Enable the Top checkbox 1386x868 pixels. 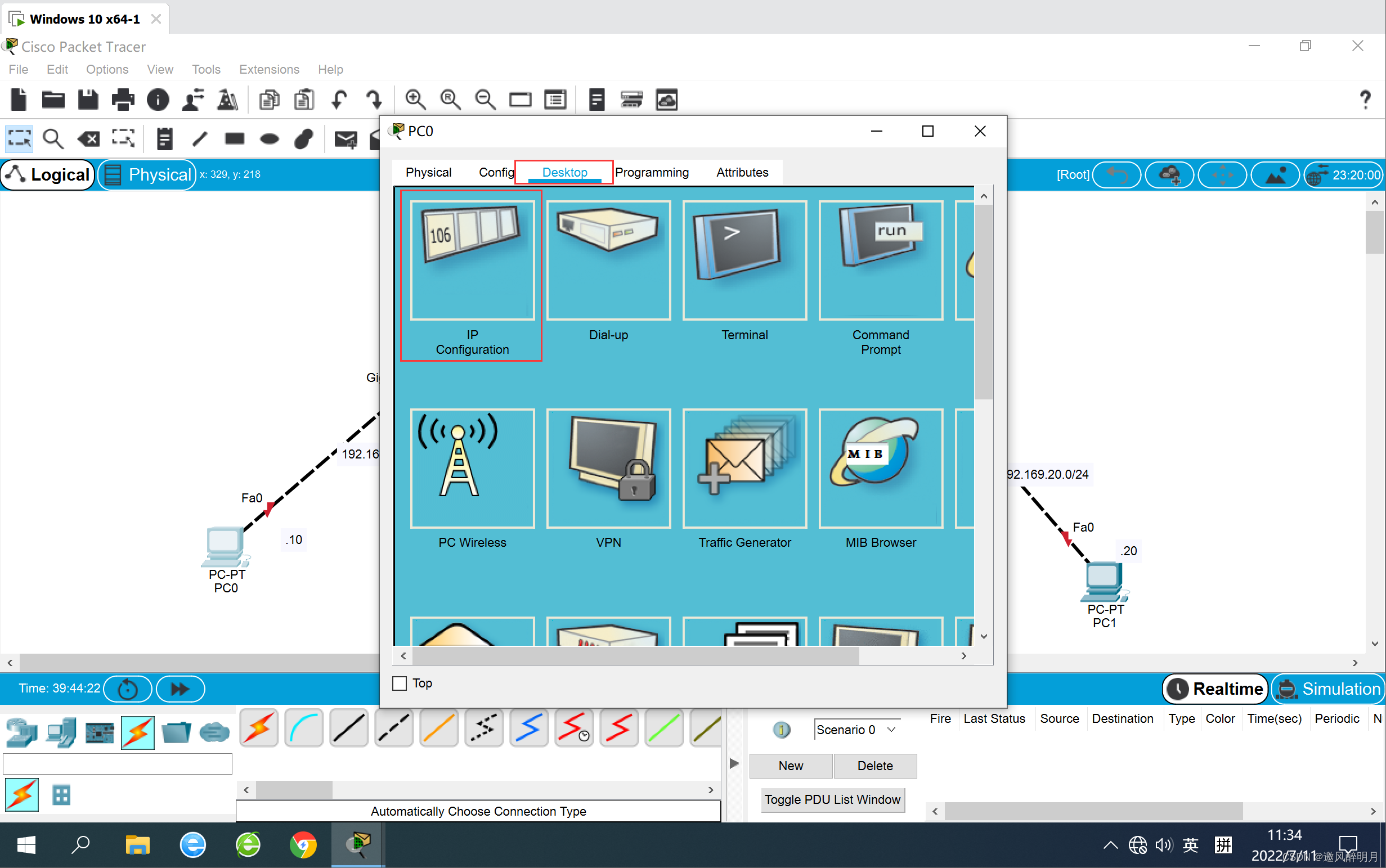[x=400, y=683]
